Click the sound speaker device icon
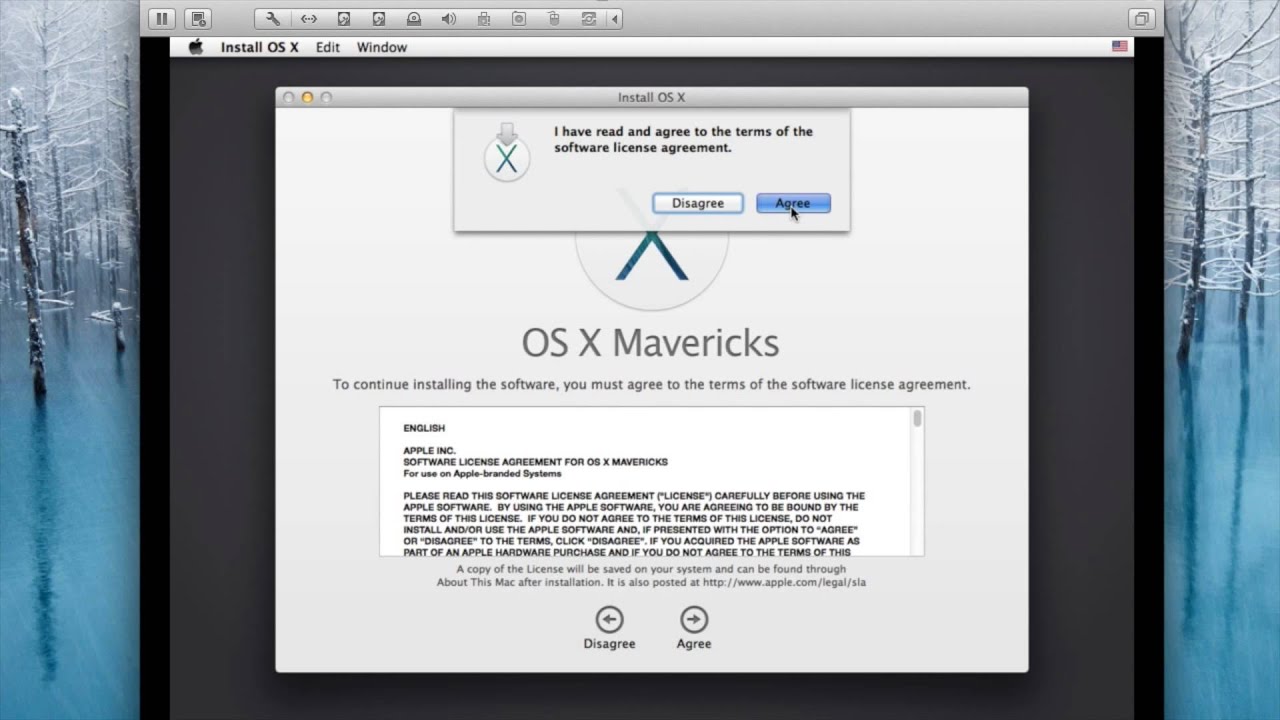The height and width of the screenshot is (720, 1280). pos(449,19)
